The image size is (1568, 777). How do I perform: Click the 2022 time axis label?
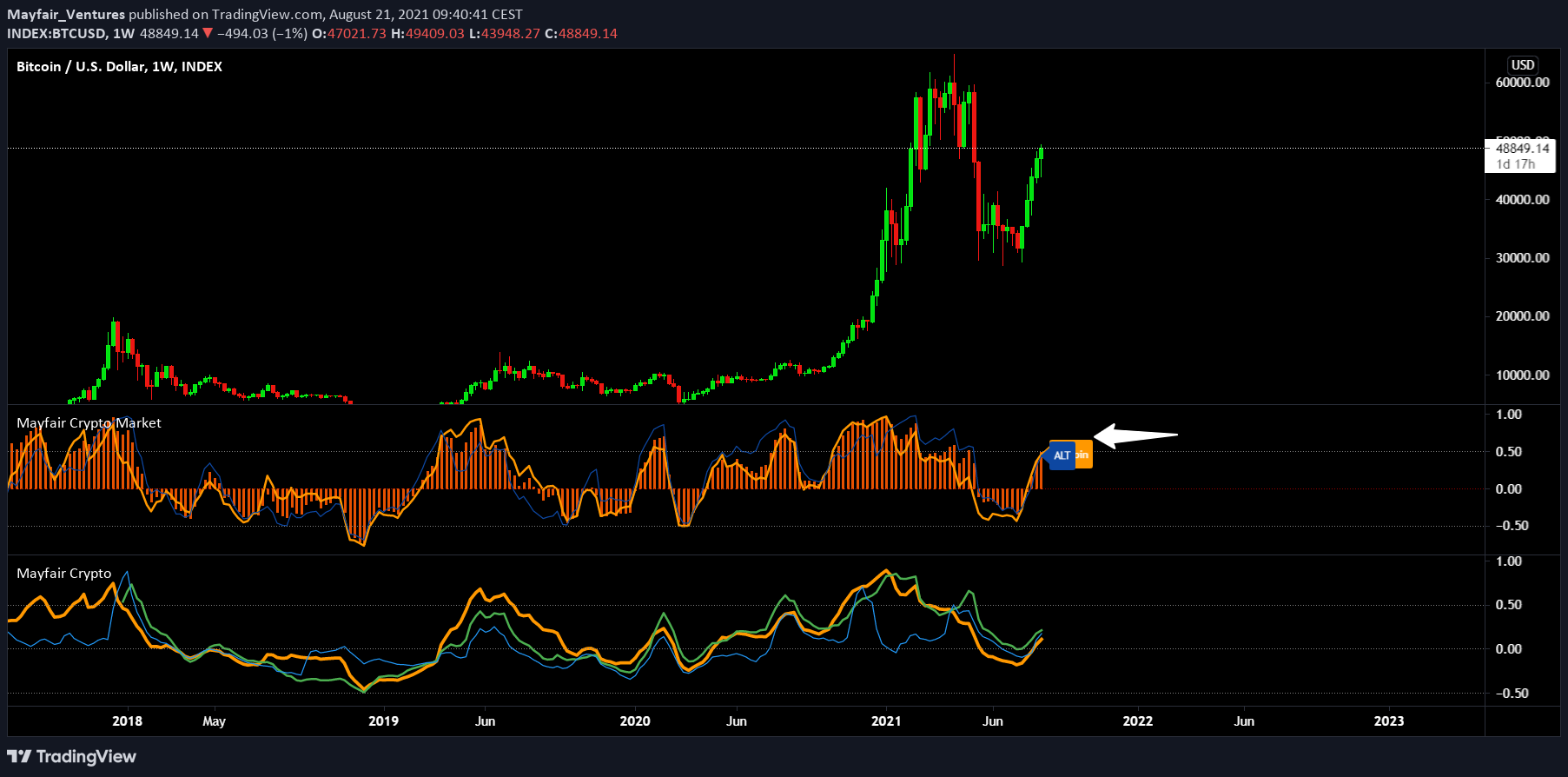click(x=1138, y=721)
